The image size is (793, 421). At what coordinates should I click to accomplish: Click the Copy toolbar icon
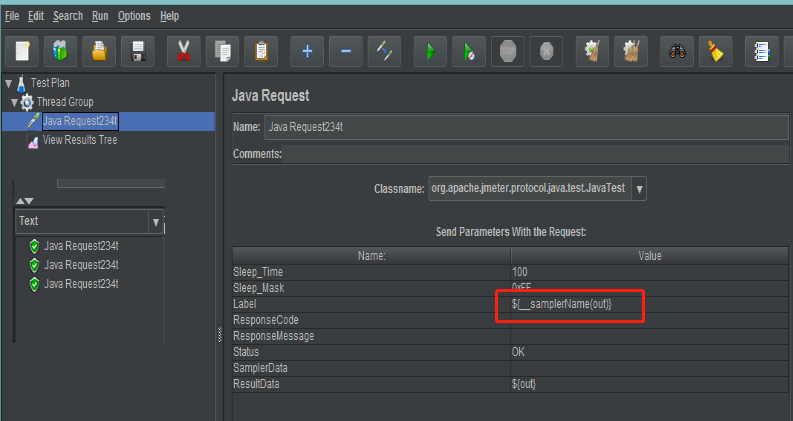pyautogui.click(x=223, y=51)
